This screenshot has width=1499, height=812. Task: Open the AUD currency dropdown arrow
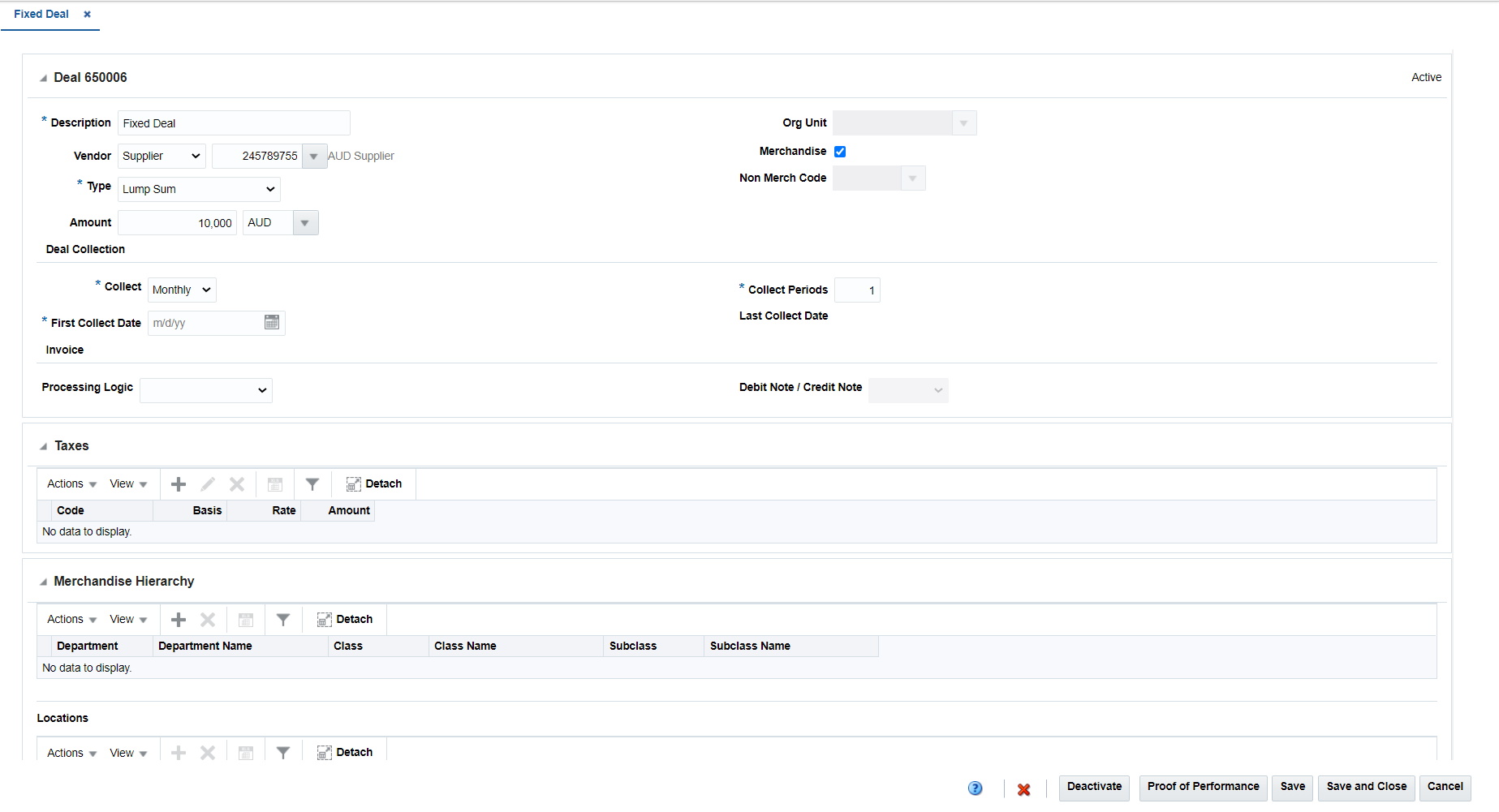click(305, 223)
